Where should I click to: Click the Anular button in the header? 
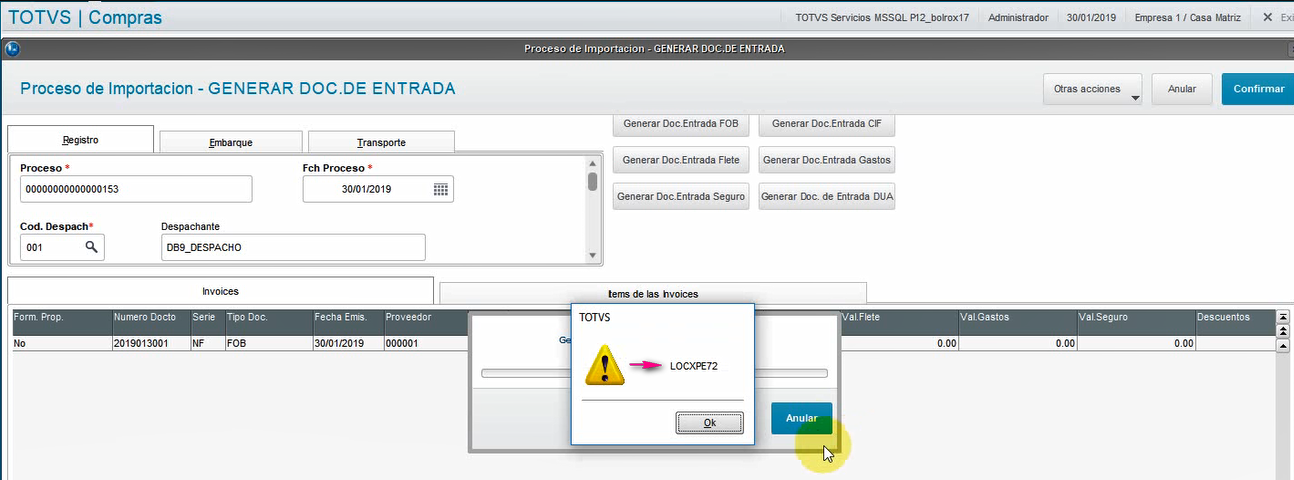pyautogui.click(x=1182, y=89)
